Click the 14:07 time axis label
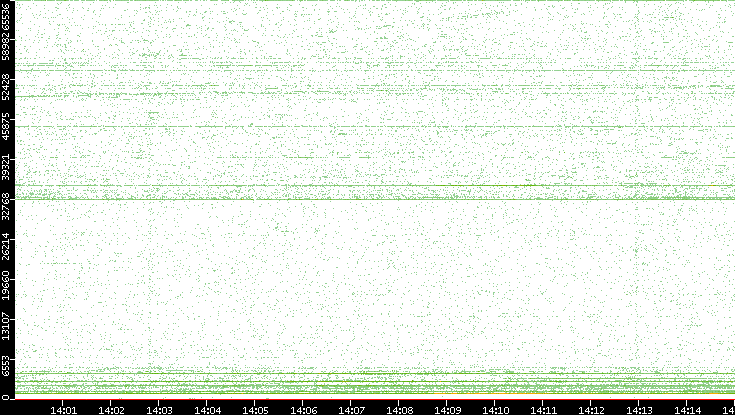Screen dimensions: 735x415 [x=351, y=410]
